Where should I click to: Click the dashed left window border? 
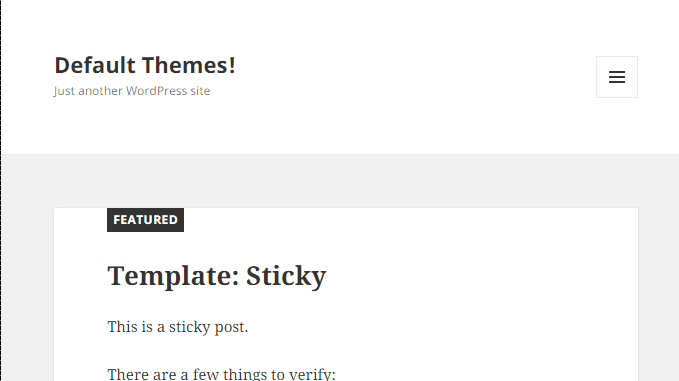click(x=1, y=190)
